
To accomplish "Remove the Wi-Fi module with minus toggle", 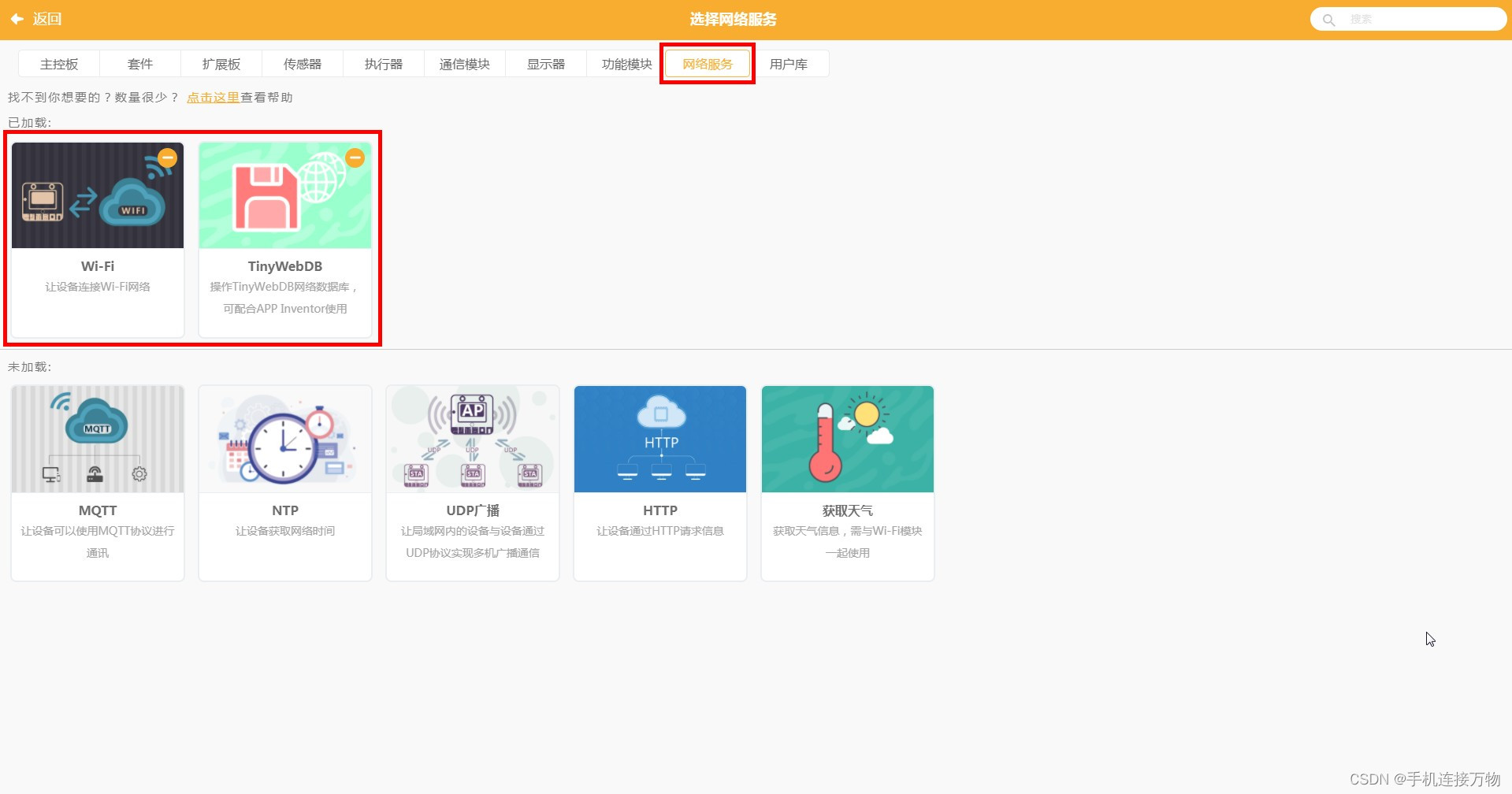I will 167,158.
